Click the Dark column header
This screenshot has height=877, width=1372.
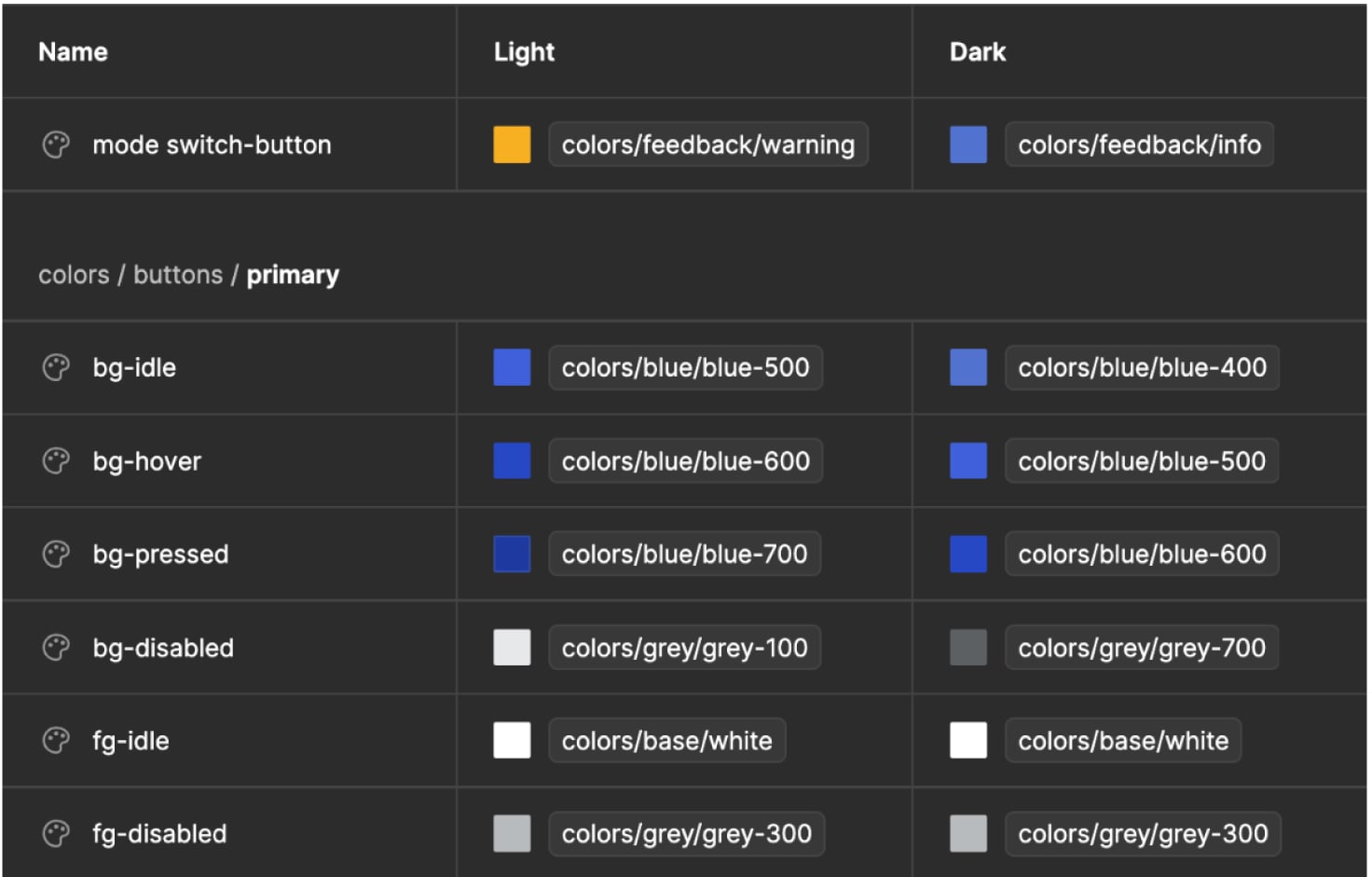pos(977,52)
